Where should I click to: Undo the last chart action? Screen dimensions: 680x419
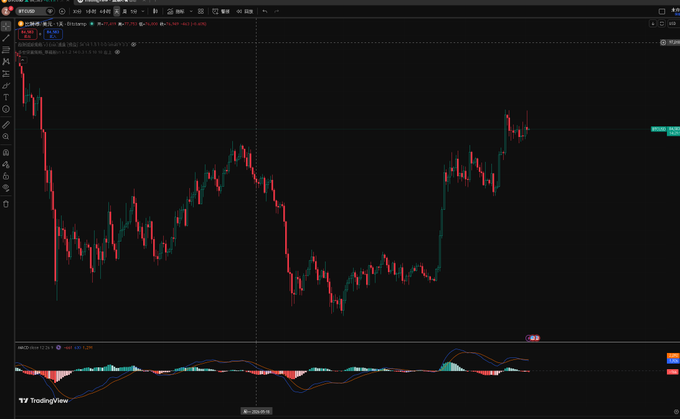pyautogui.click(x=265, y=11)
